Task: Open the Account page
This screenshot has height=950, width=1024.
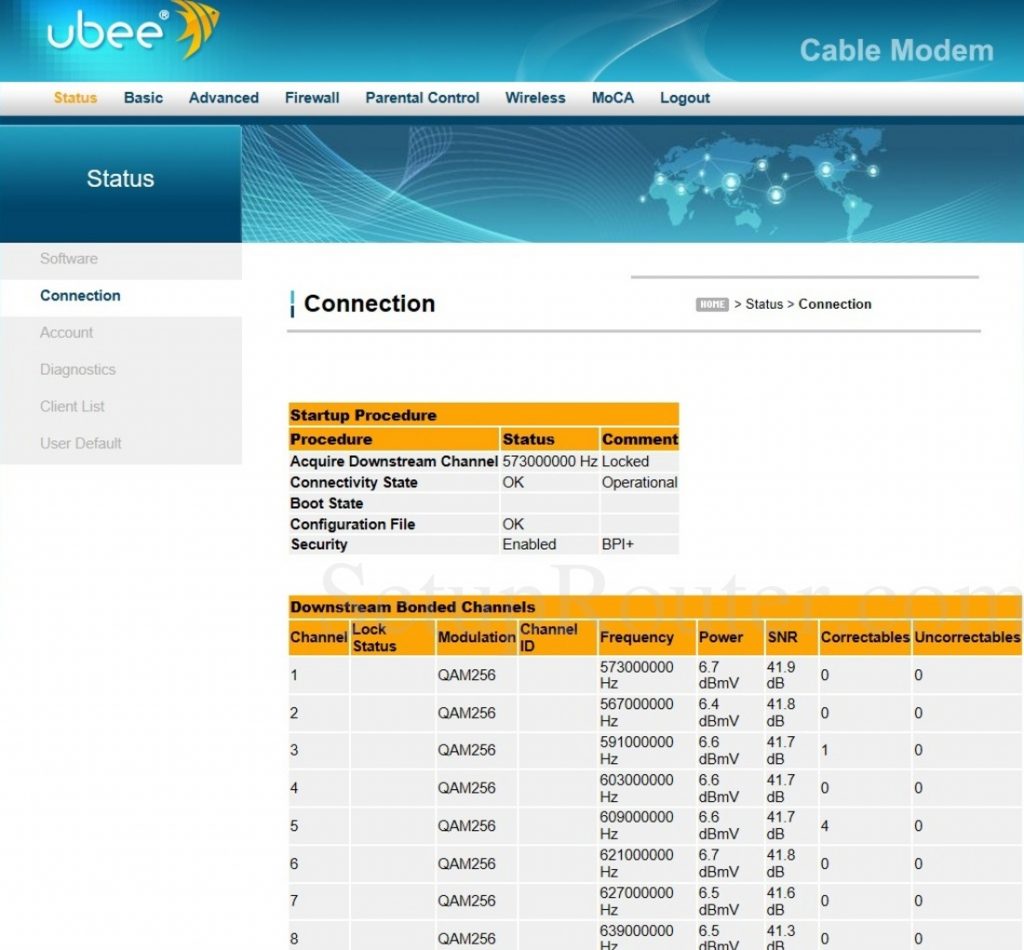Action: pyautogui.click(x=66, y=332)
